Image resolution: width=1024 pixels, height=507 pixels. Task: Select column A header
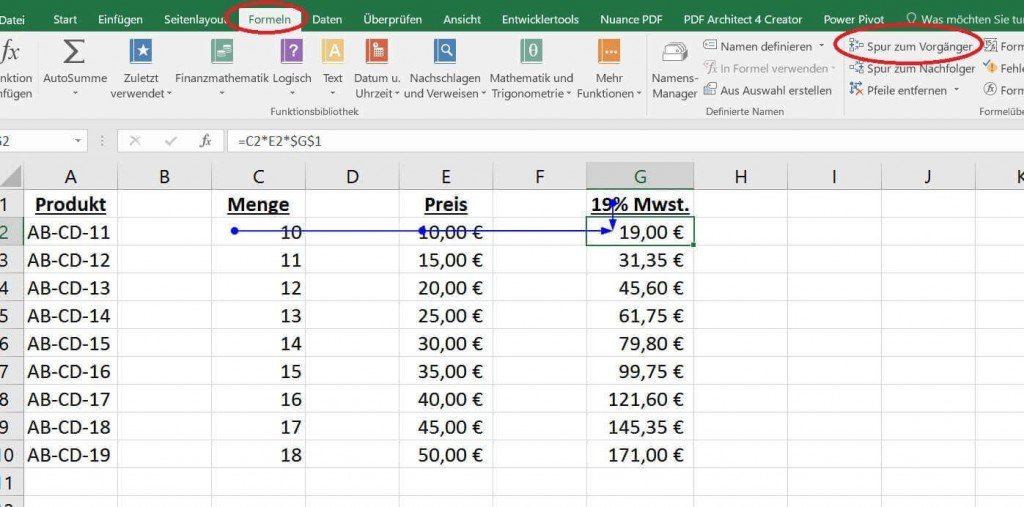(71, 176)
